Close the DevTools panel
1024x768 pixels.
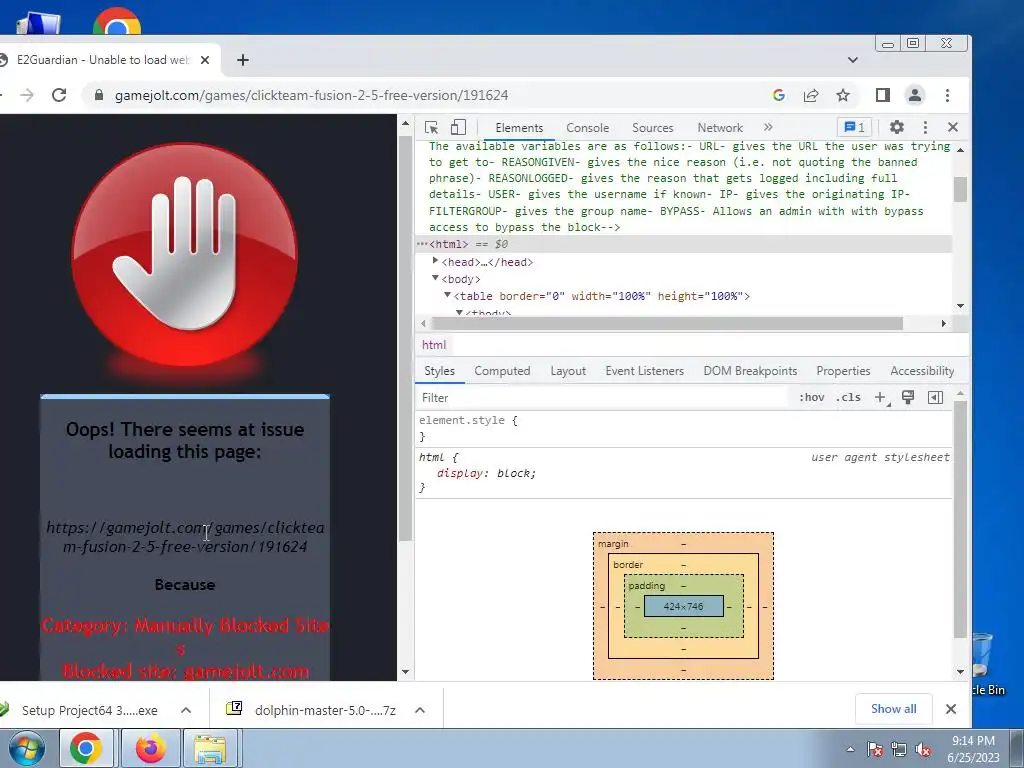pos(953,127)
